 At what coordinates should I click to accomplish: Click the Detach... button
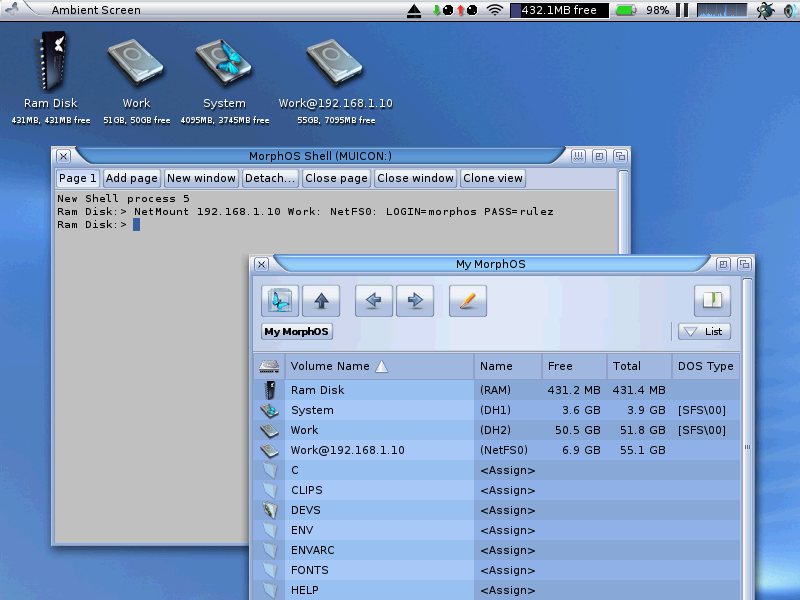pyautogui.click(x=270, y=178)
